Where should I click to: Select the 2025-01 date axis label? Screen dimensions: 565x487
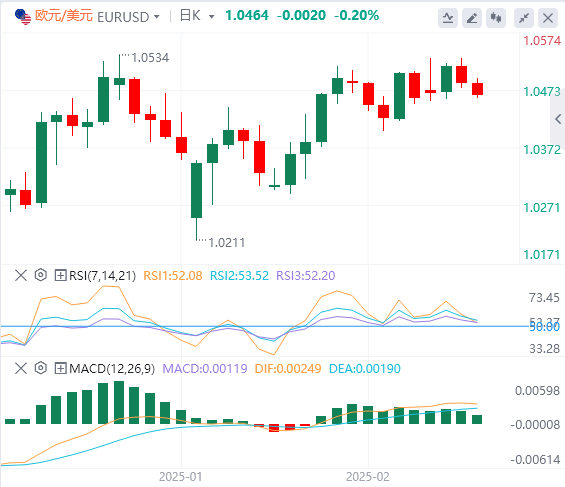pos(181,477)
